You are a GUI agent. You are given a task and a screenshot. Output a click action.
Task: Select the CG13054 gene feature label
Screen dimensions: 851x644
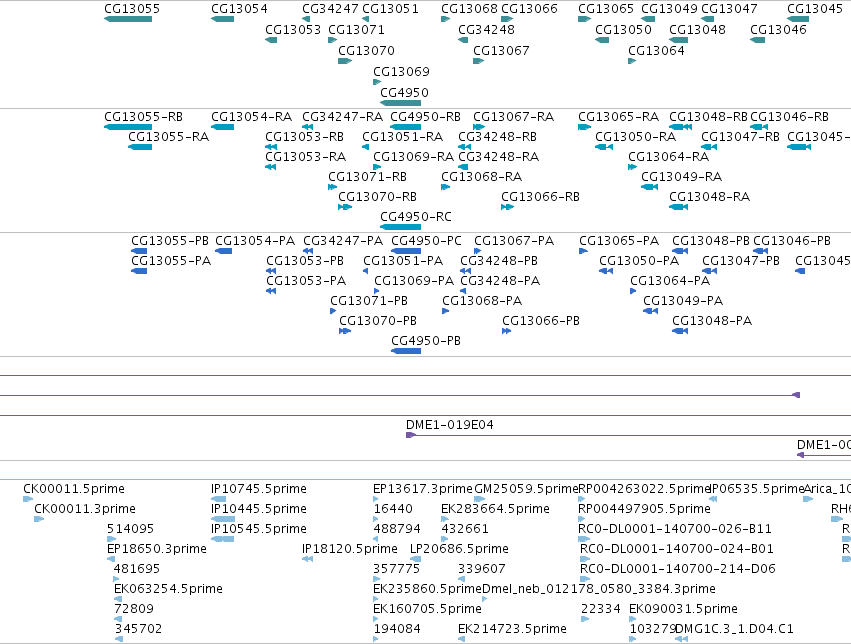click(x=239, y=9)
